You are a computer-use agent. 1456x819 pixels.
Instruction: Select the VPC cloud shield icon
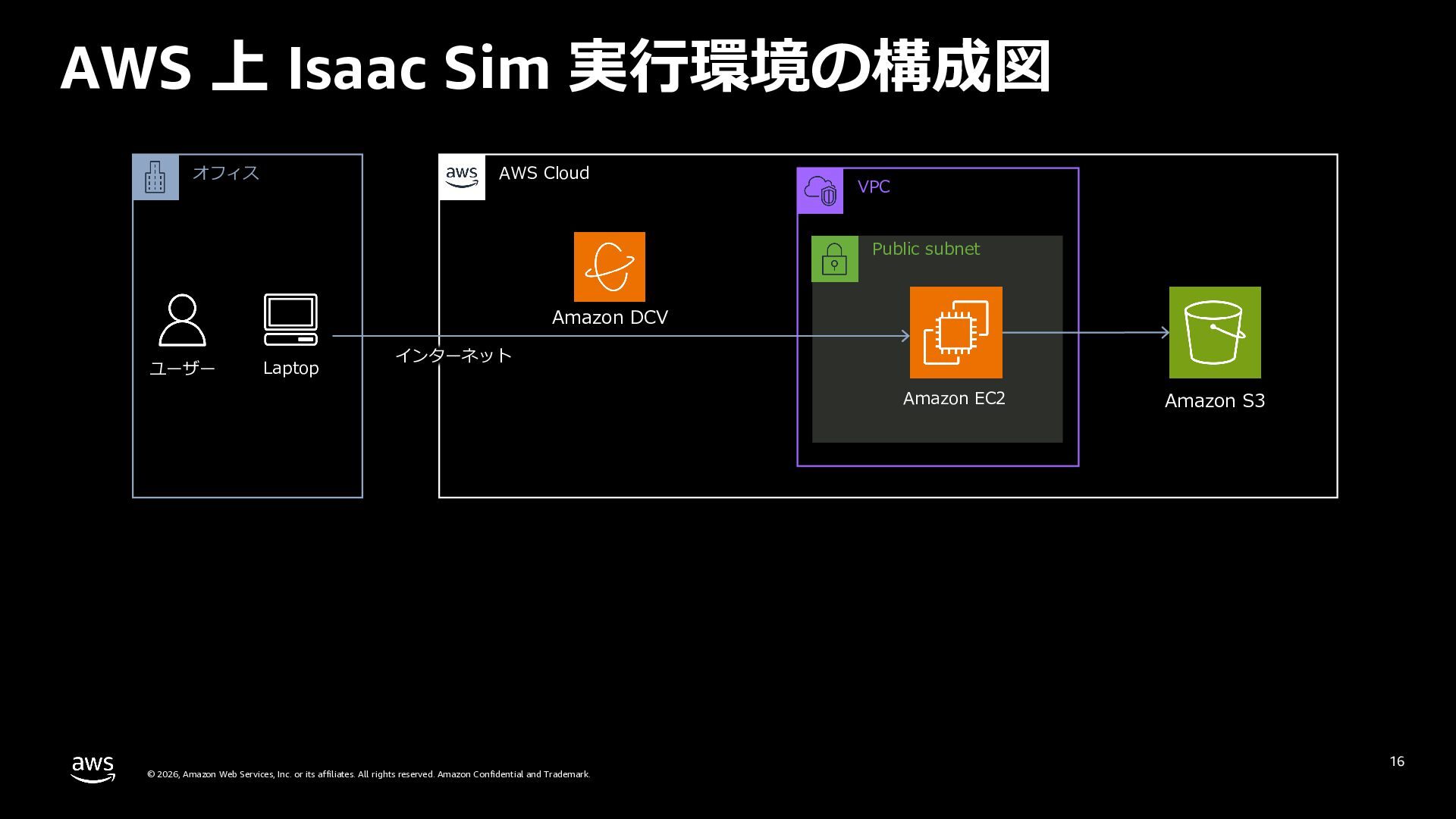[820, 191]
